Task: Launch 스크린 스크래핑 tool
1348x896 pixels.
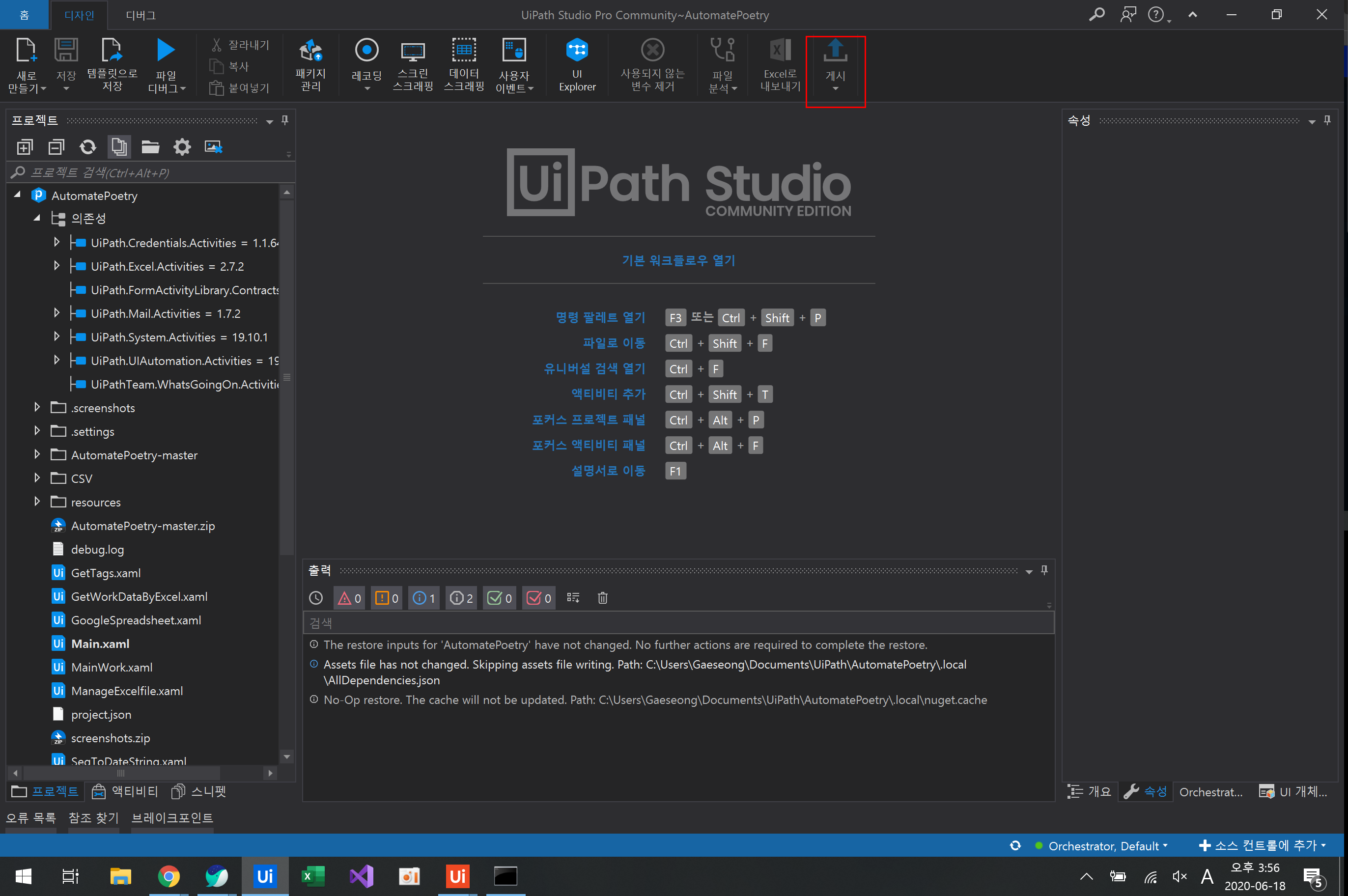Action: [413, 65]
